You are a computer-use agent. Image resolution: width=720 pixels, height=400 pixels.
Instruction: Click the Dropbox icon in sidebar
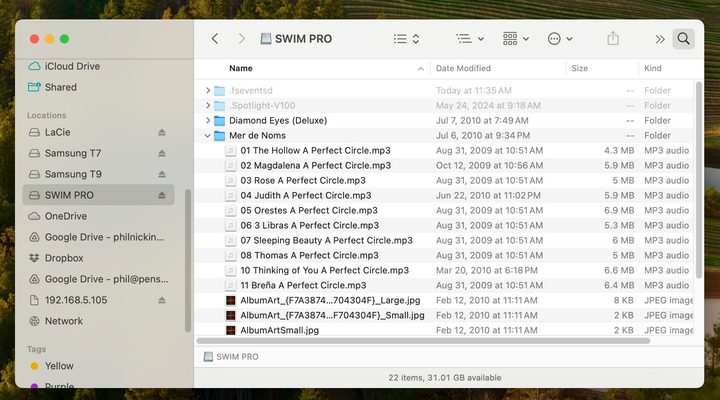pyautogui.click(x=34, y=258)
